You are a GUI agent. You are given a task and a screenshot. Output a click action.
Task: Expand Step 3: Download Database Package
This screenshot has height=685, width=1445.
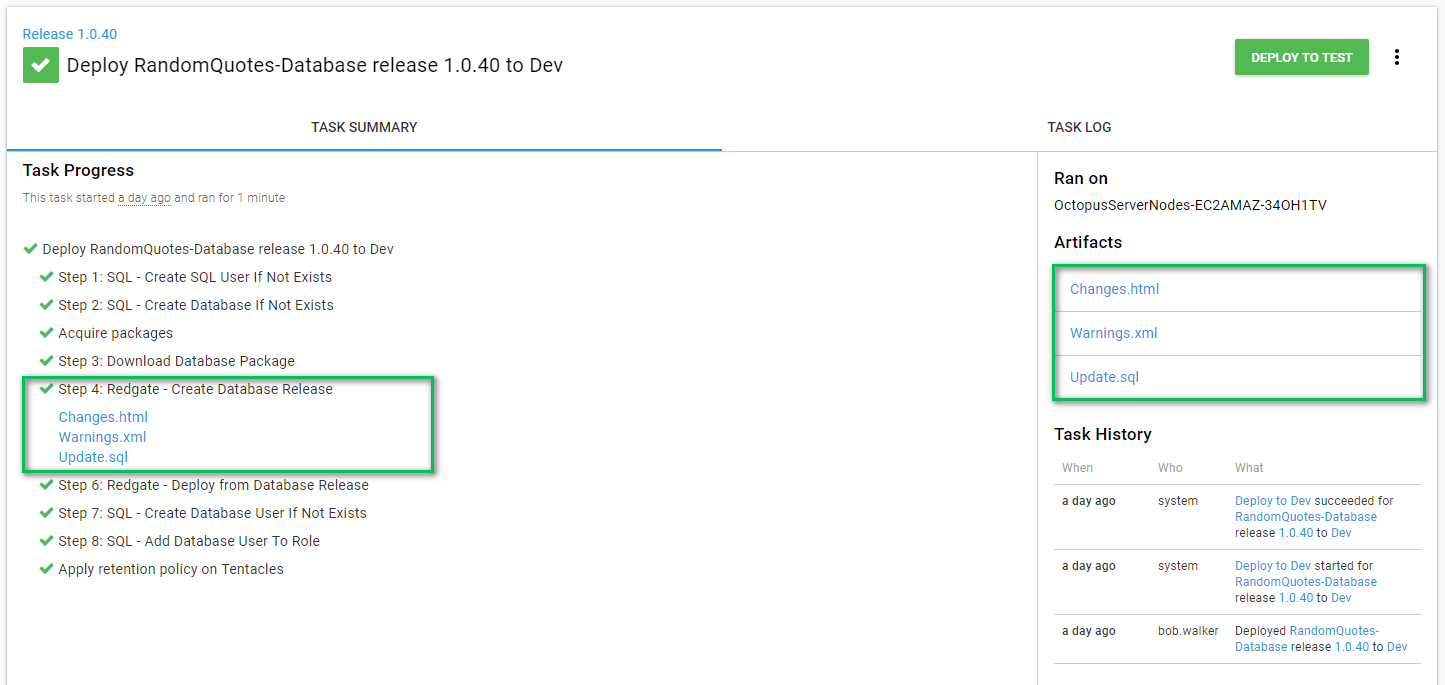[176, 361]
